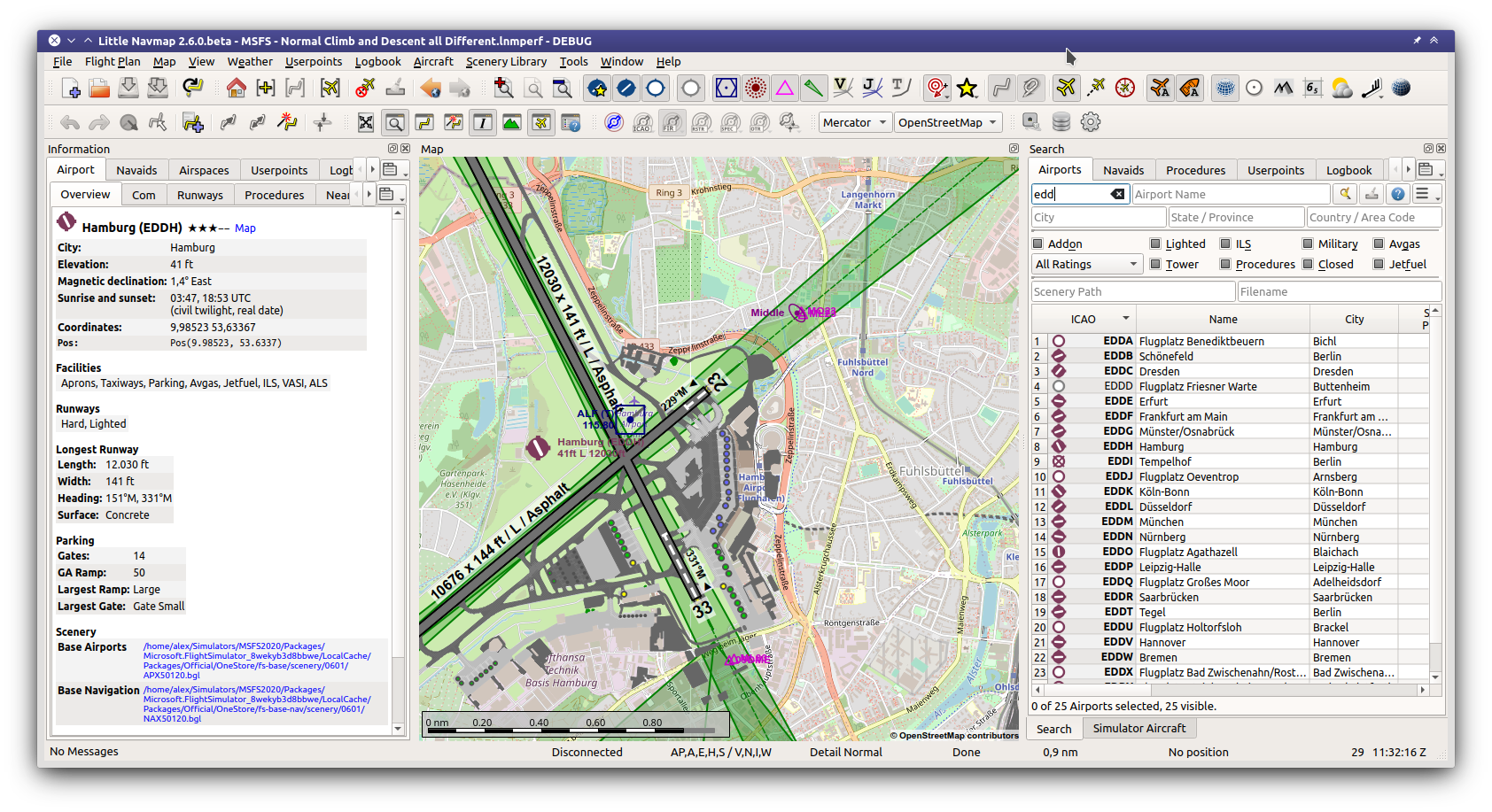Switch to the Runways tab
The height and width of the screenshot is (812, 1492).
coord(200,195)
